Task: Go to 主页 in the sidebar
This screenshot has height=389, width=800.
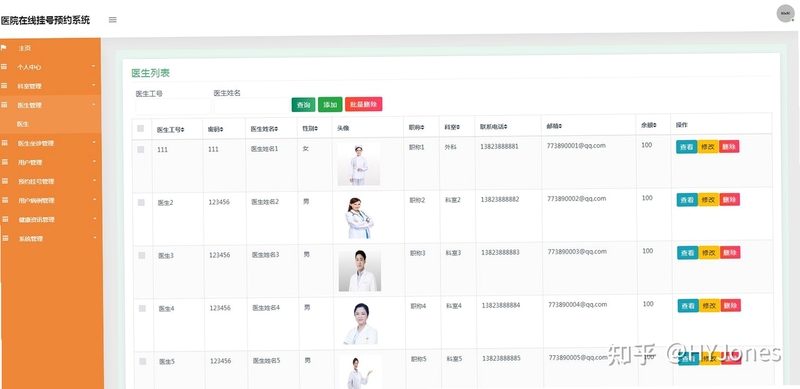Action: pyautogui.click(x=24, y=48)
